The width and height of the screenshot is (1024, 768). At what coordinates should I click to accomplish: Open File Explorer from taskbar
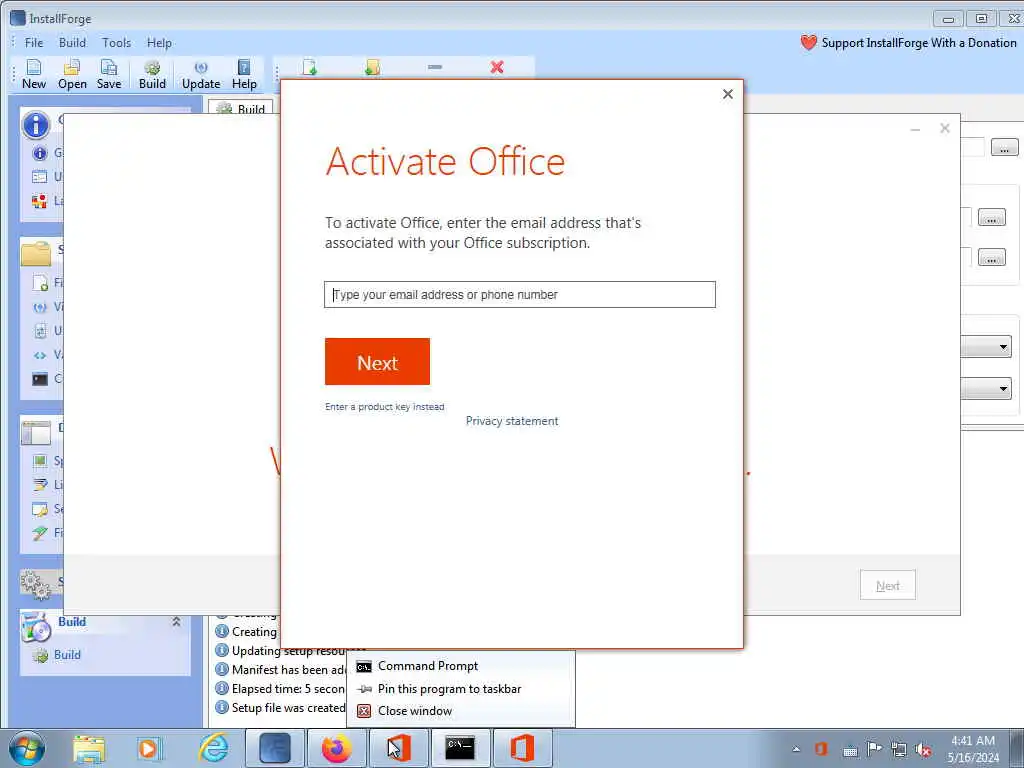89,749
